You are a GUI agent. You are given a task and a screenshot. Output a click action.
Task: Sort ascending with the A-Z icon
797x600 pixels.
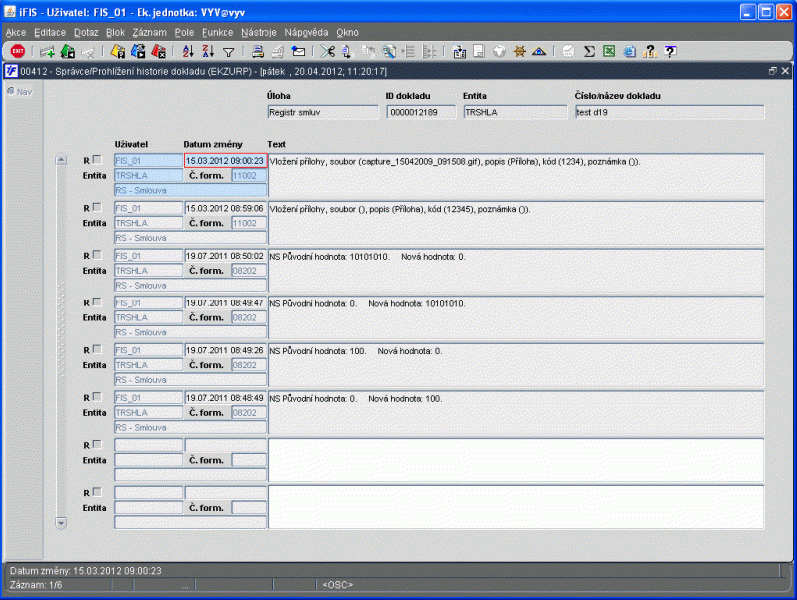point(188,51)
